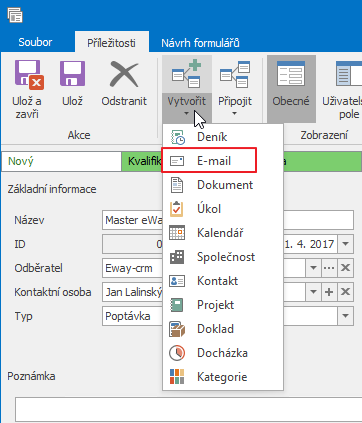Click the Projekt notebook icon in the menu
Viewport: 362px width, 423px height.
pyautogui.click(x=177, y=305)
